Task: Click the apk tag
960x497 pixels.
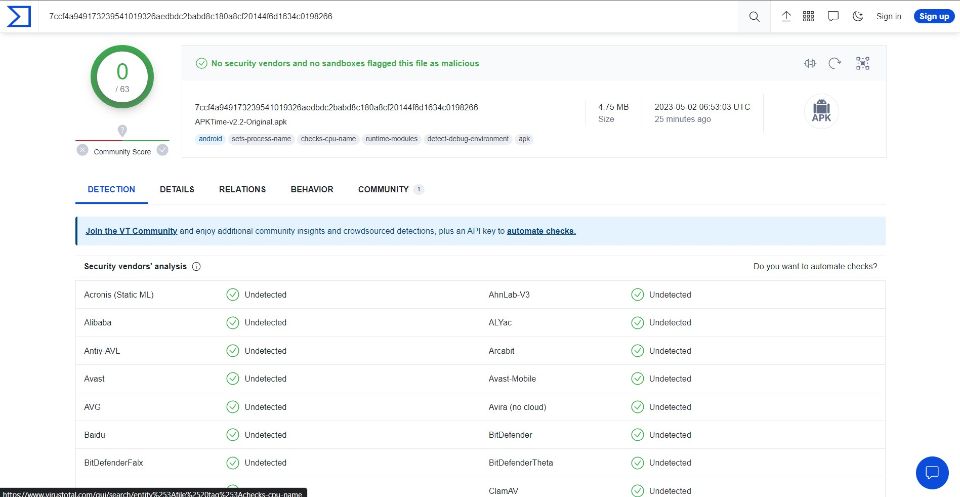Action: (x=524, y=139)
